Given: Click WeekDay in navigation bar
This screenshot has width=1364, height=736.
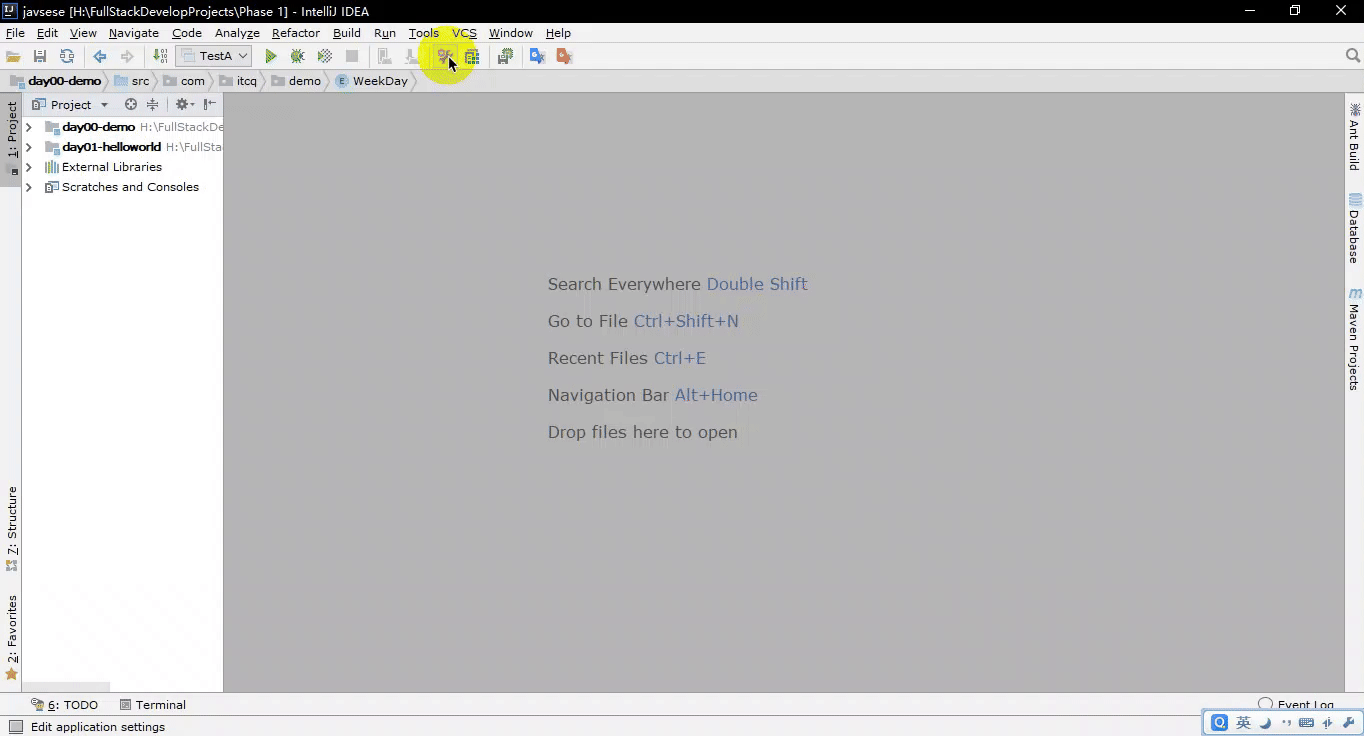Looking at the screenshot, I should [372, 81].
